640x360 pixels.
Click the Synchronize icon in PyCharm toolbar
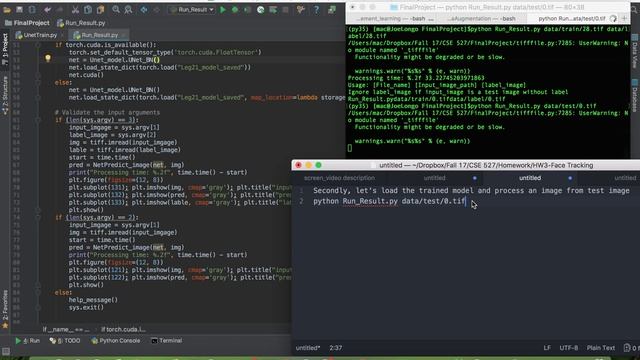[x=32, y=9]
